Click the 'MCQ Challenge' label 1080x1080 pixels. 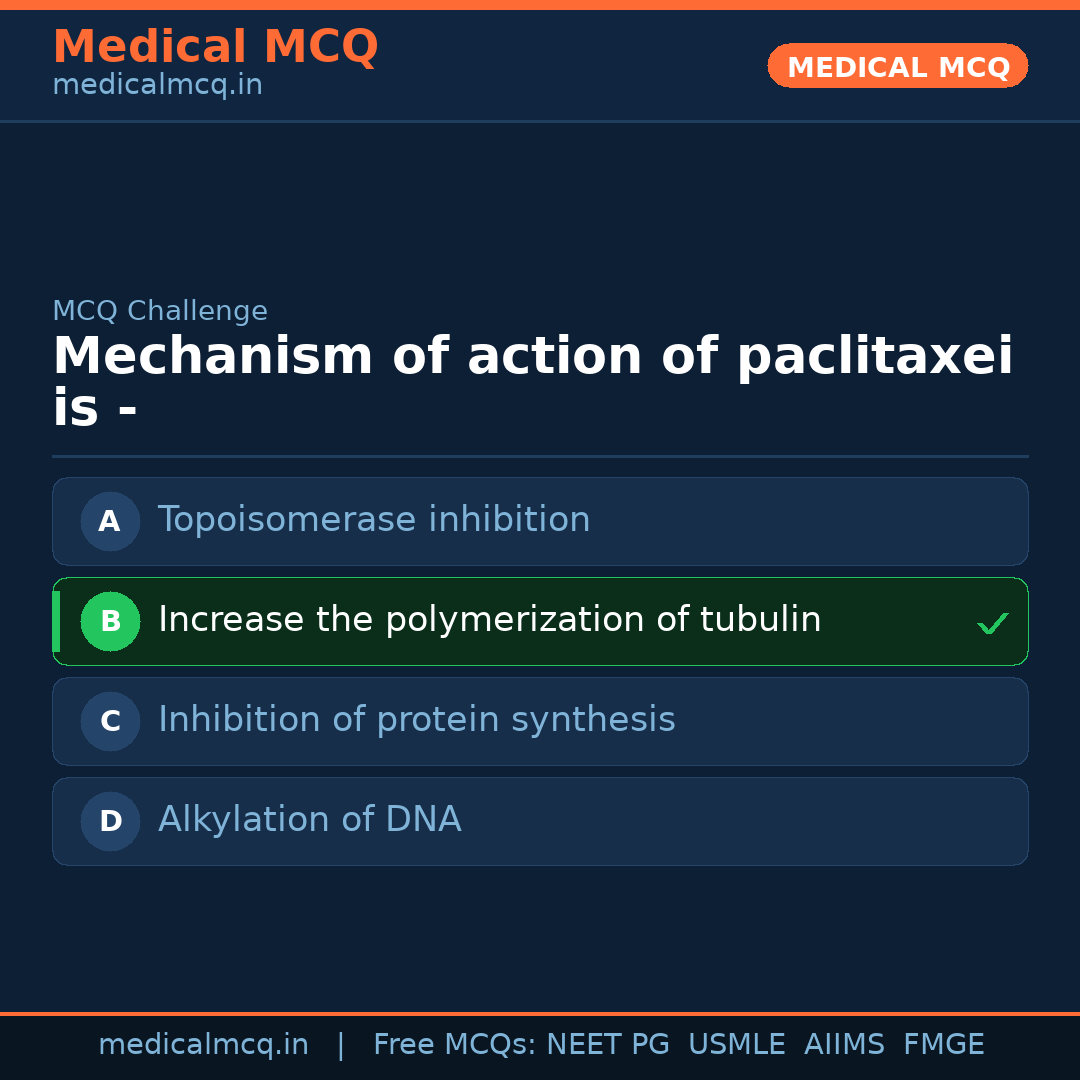click(160, 311)
